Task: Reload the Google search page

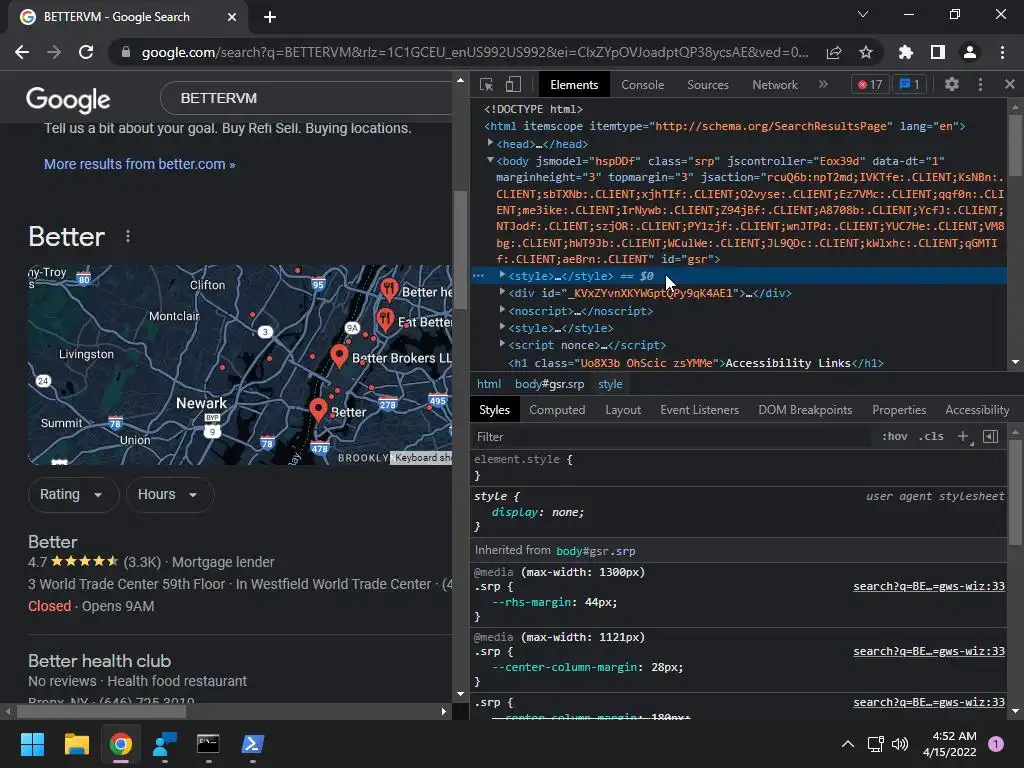Action: (x=86, y=52)
